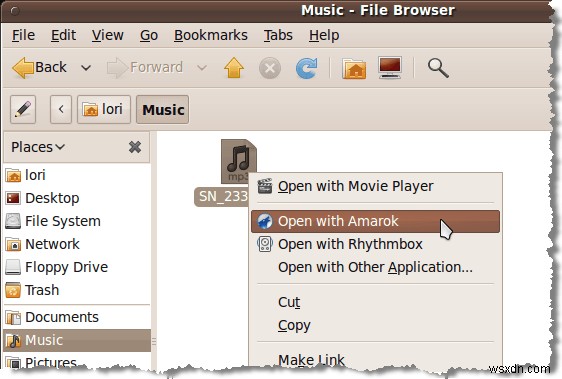Screen dimensions: 562x379
Task: Close the Places side pane
Action: [x=135, y=147]
